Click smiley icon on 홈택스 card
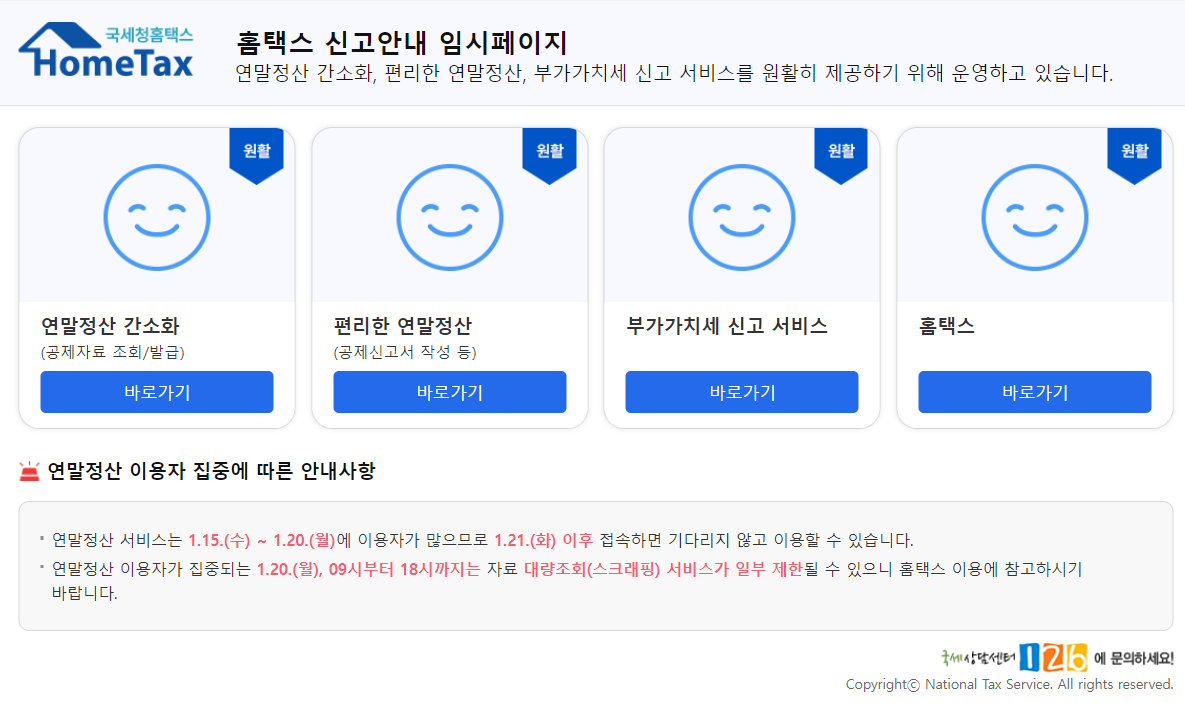1185x703 pixels. (x=1035, y=217)
